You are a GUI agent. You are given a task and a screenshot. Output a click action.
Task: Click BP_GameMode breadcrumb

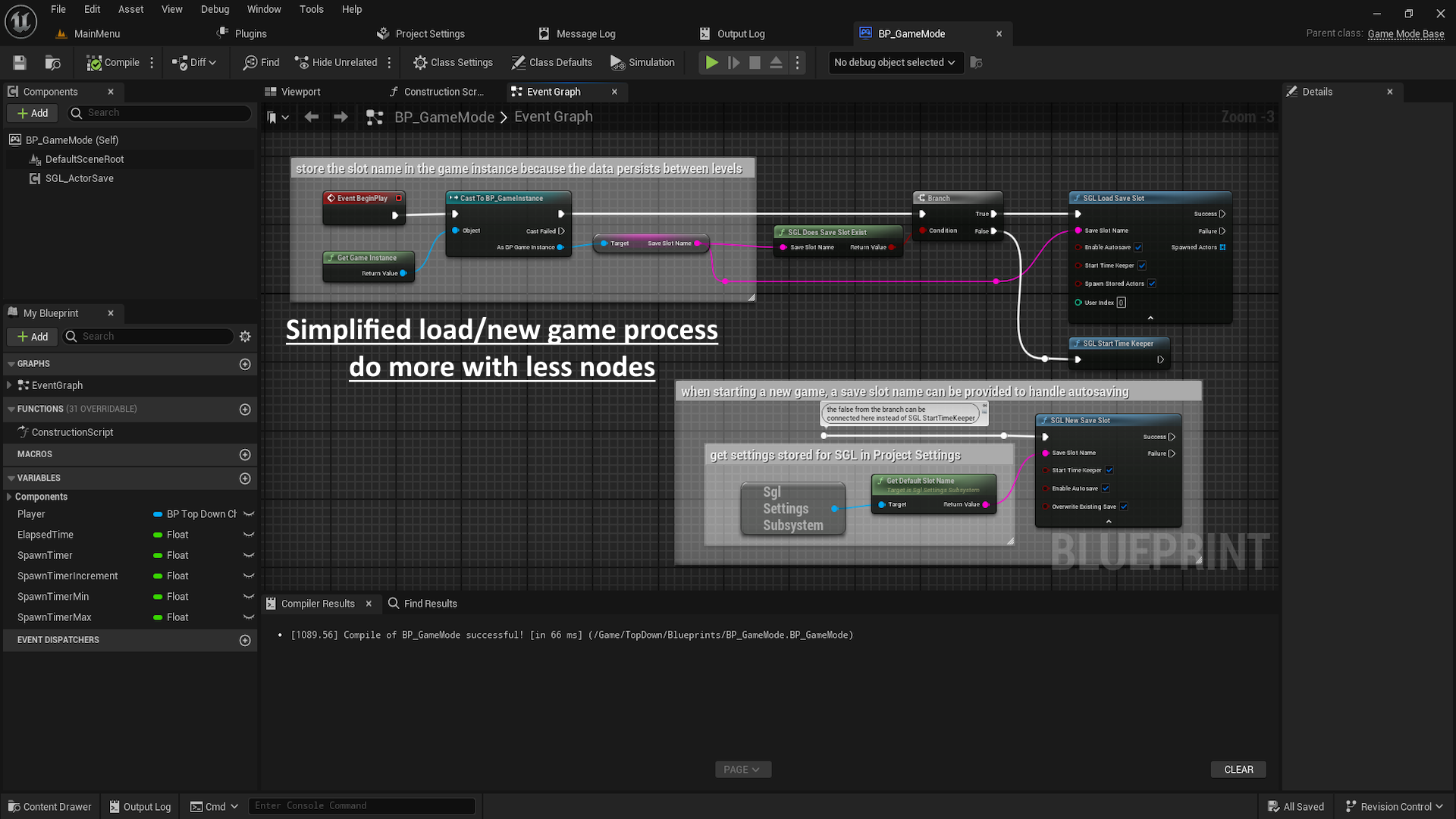pyautogui.click(x=444, y=118)
